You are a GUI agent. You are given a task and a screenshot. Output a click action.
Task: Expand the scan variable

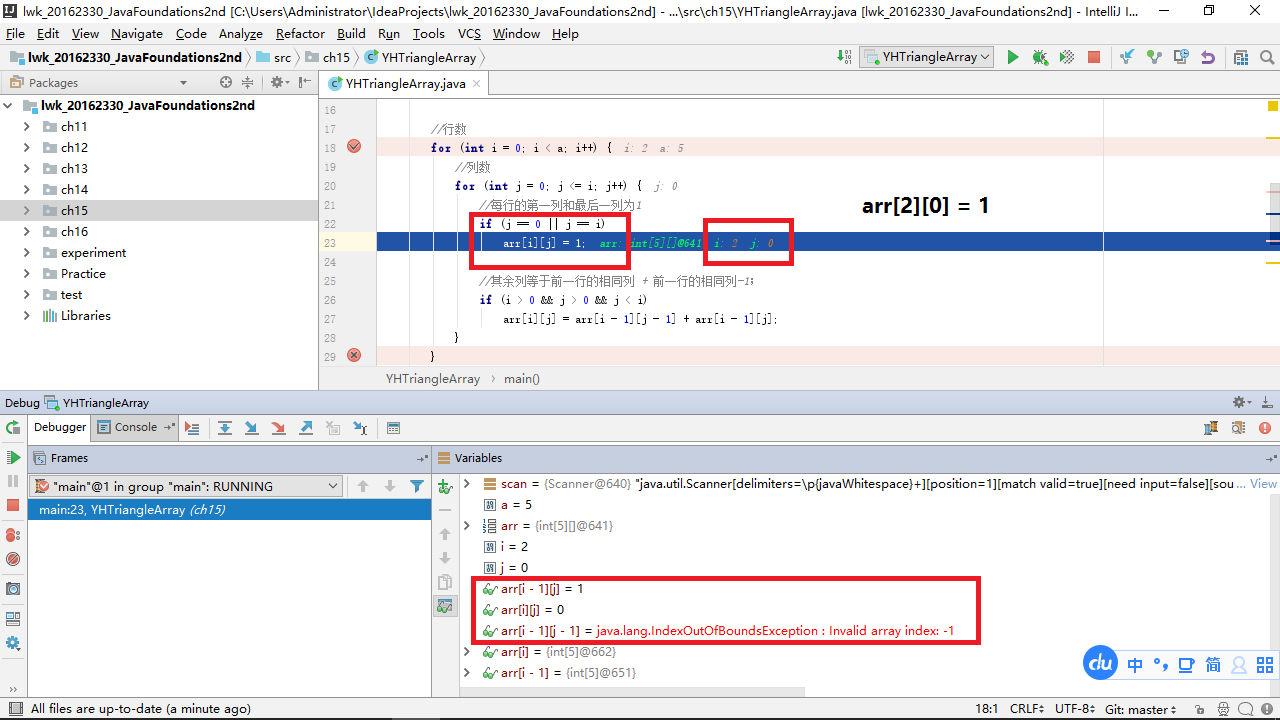tap(466, 483)
